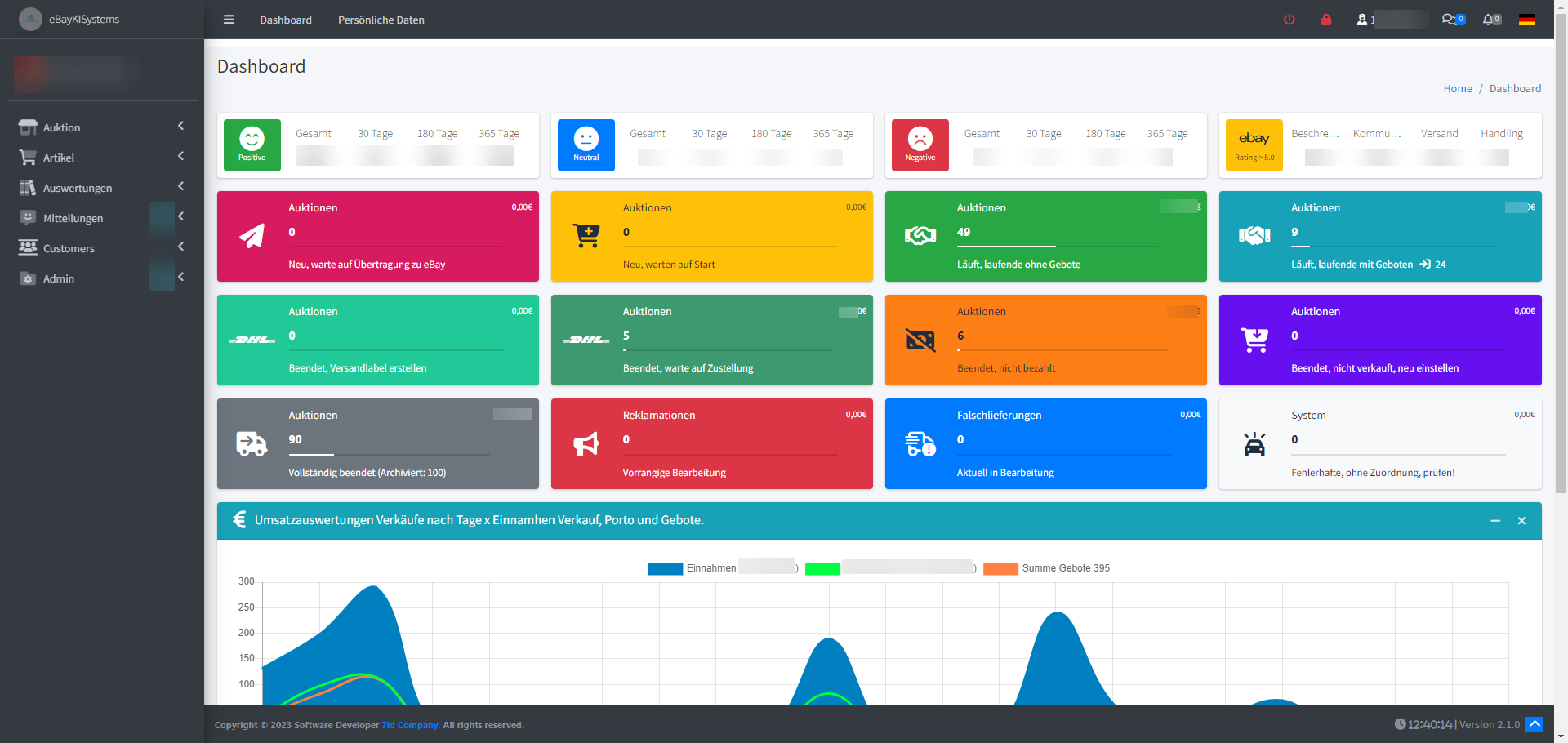Collapse the Umsatzauswertungen panel with minus

[x=1494, y=521]
